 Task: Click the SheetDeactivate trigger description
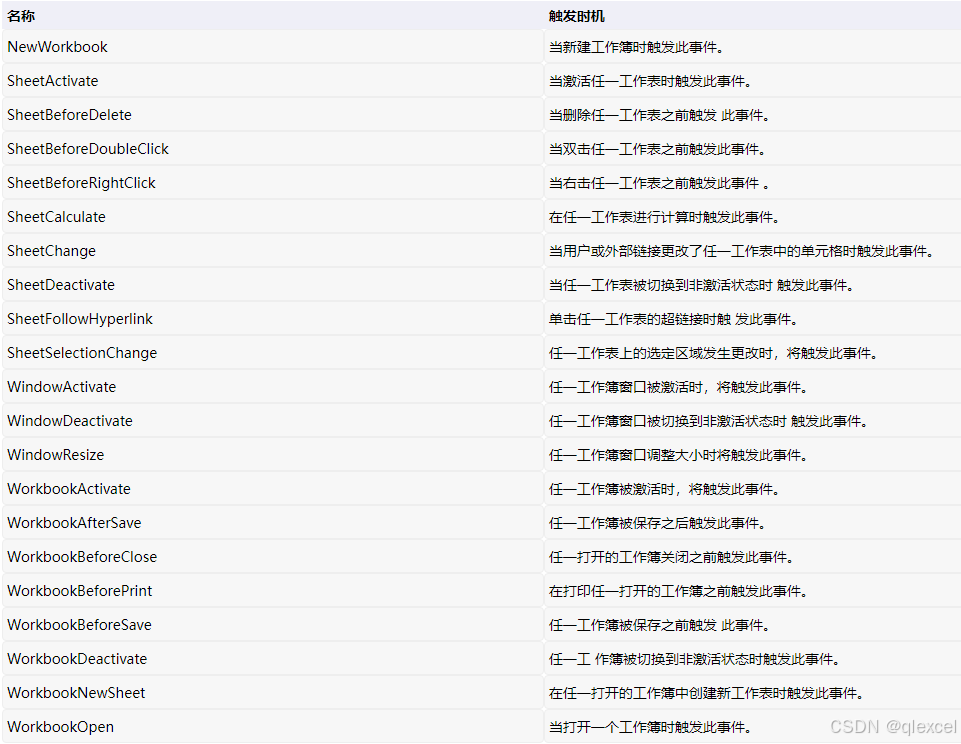tap(701, 285)
